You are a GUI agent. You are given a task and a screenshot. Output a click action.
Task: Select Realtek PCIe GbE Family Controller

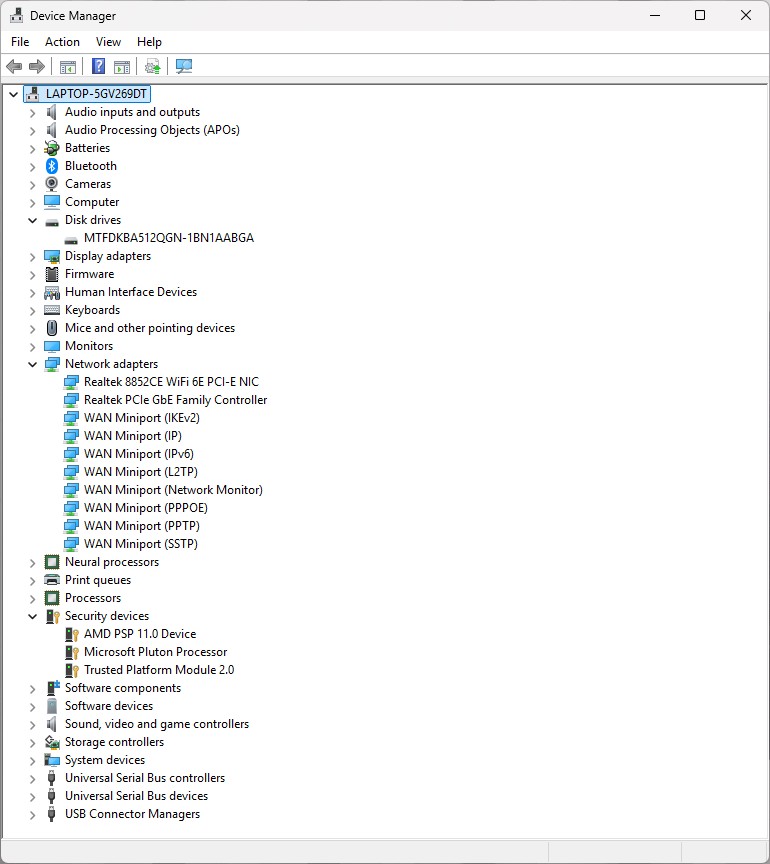pyautogui.click(x=175, y=400)
